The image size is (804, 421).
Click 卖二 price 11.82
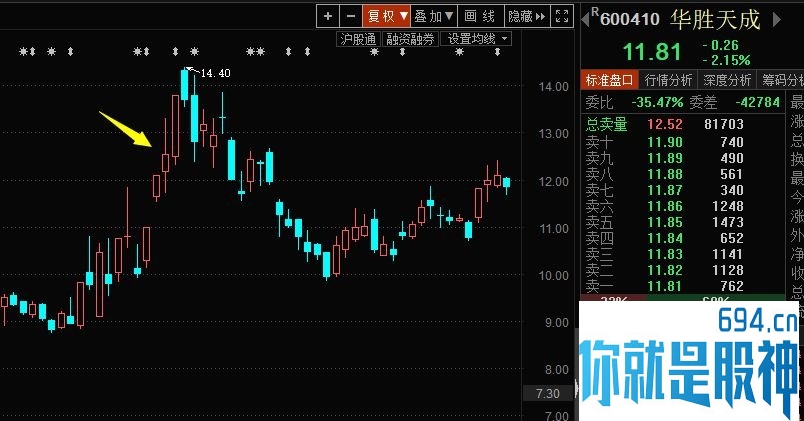tap(665, 270)
